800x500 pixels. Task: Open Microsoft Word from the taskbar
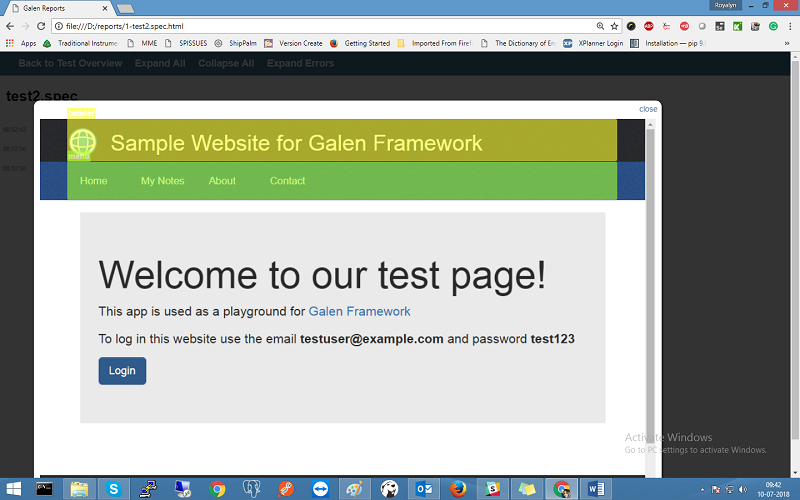[x=596, y=489]
